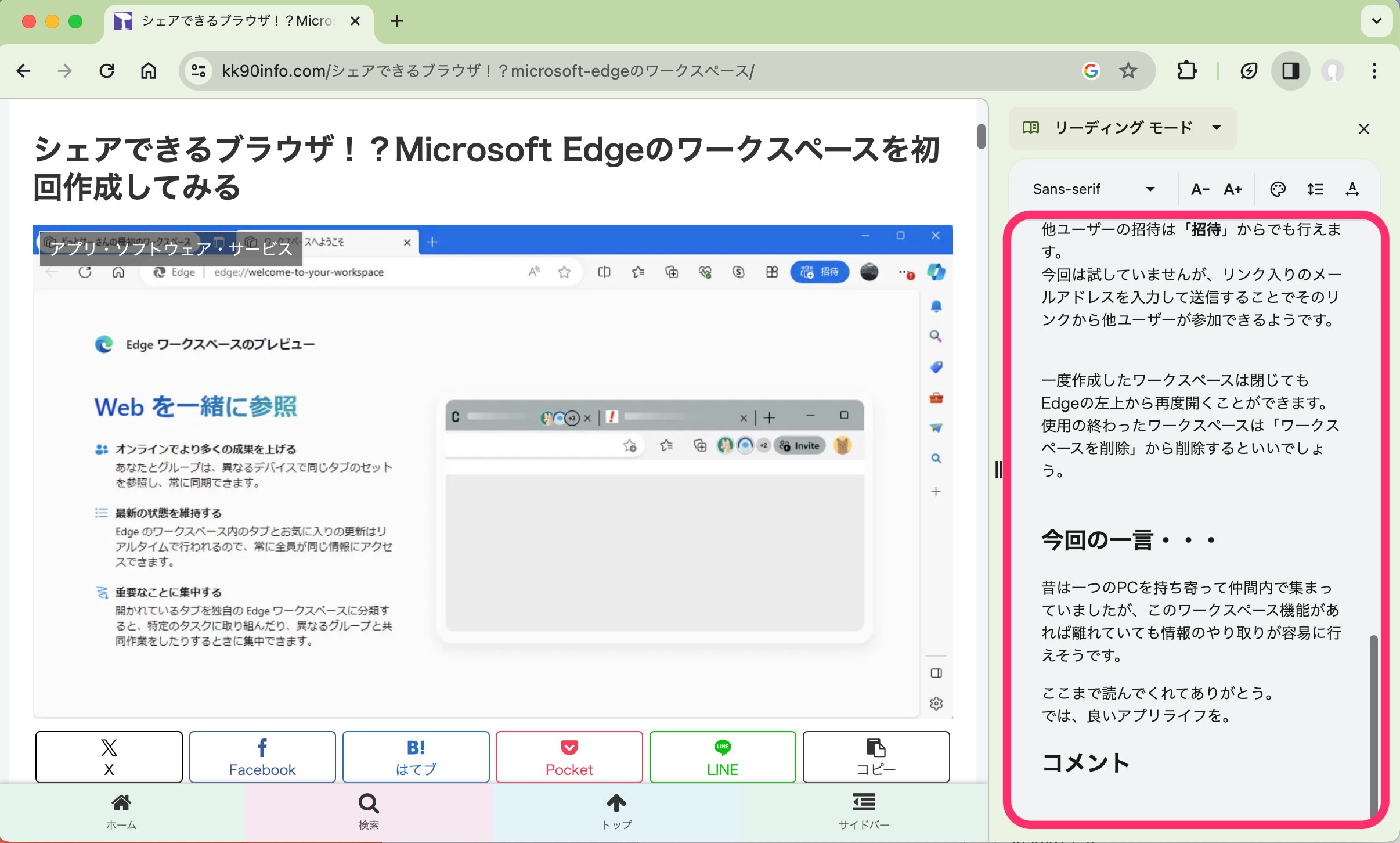Image resolution: width=1400 pixels, height=843 pixels.
Task: Click the Google icon in address bar
Action: (x=1091, y=71)
